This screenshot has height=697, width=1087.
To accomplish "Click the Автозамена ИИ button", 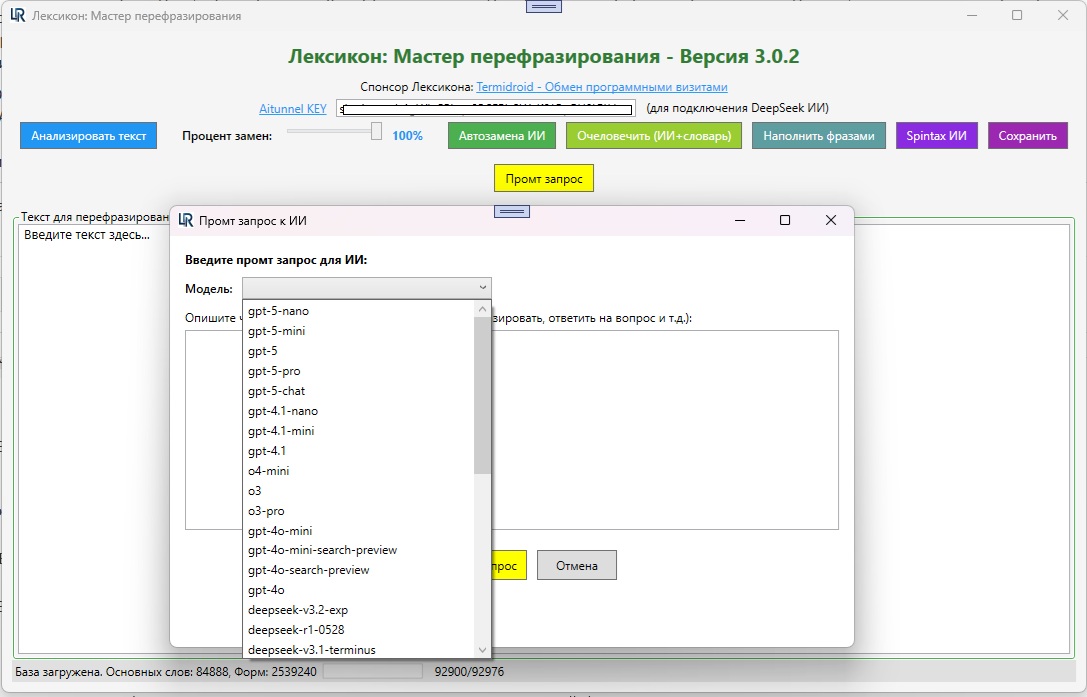I will tap(501, 136).
